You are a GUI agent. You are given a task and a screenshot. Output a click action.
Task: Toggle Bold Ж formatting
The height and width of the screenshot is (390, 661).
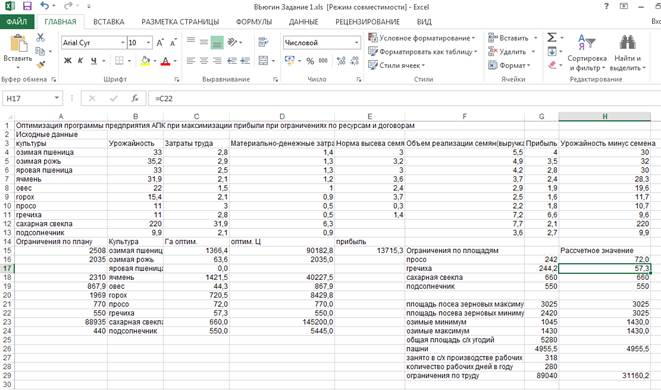67,61
